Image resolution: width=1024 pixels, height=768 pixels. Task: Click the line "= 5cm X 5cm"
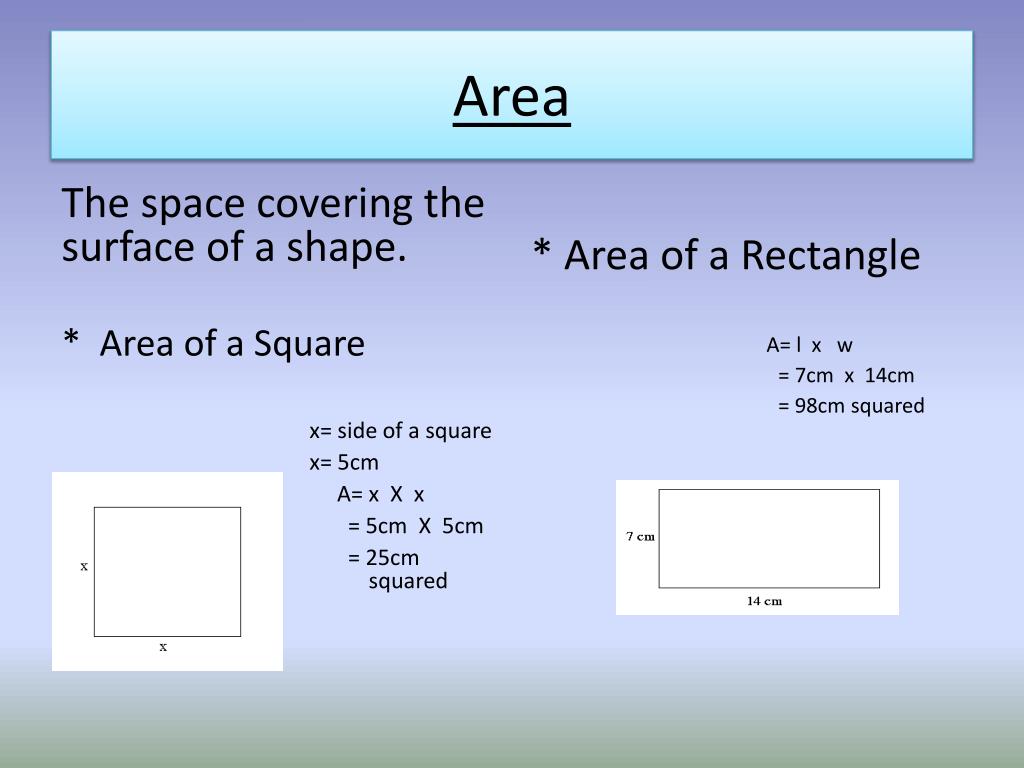coord(415,526)
